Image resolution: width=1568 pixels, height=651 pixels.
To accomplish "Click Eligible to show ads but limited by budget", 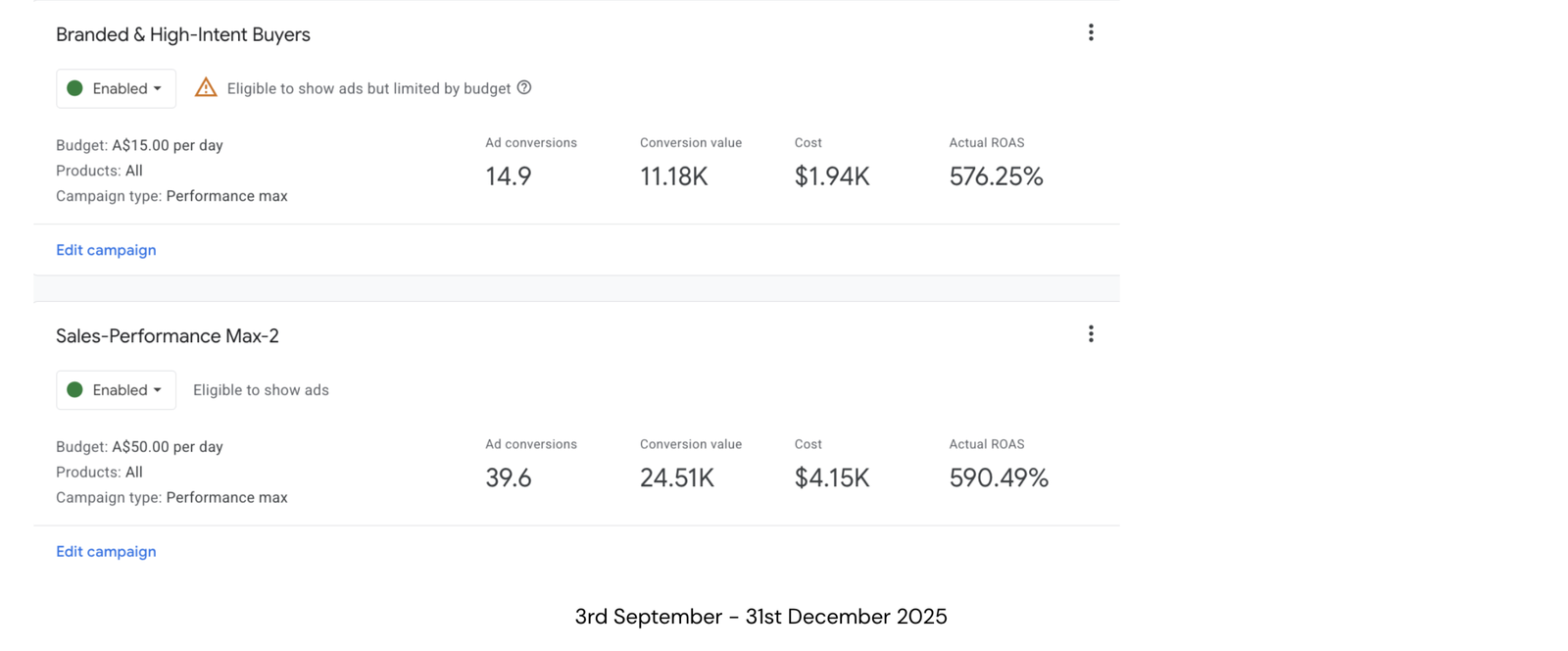I will tap(368, 88).
